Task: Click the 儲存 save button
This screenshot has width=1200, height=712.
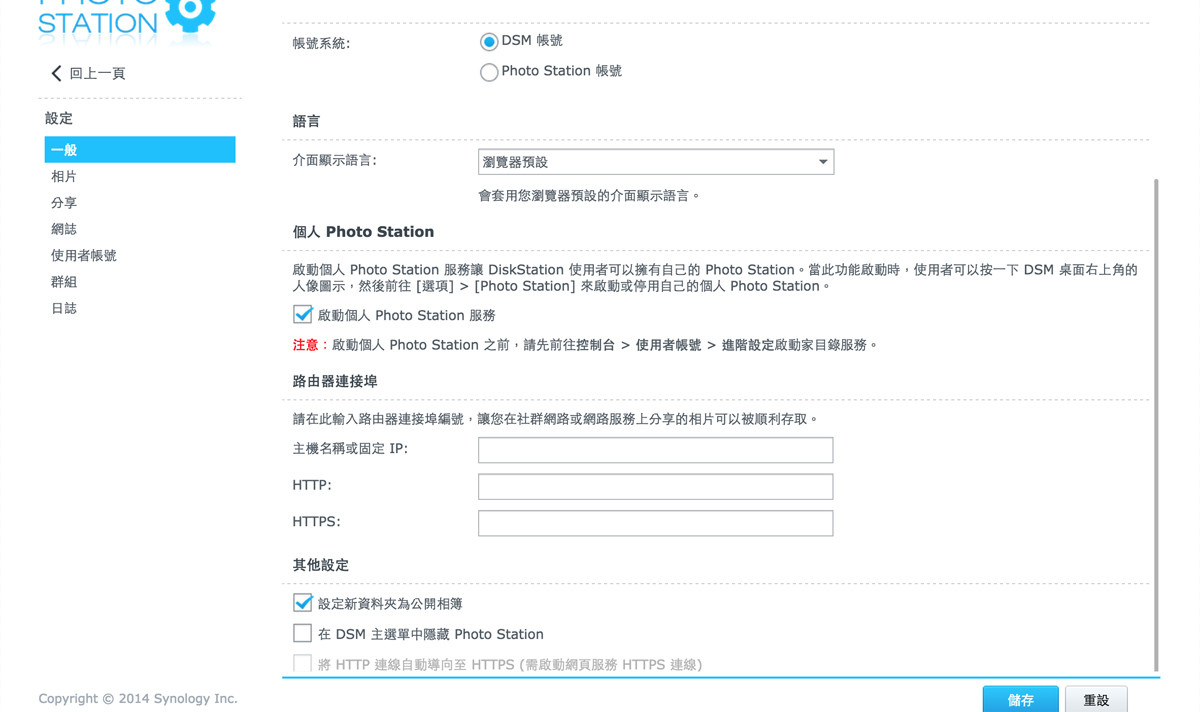Action: 1020,700
